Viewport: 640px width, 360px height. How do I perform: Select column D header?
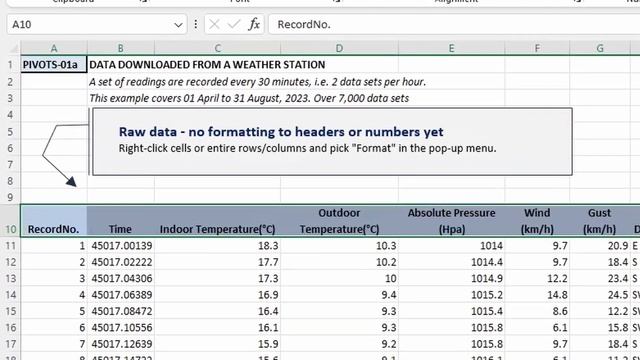click(339, 48)
